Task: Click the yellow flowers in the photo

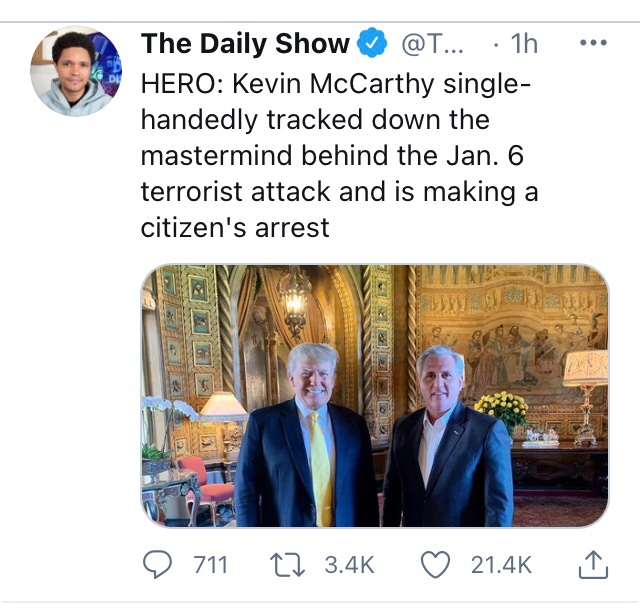Action: click(x=500, y=407)
